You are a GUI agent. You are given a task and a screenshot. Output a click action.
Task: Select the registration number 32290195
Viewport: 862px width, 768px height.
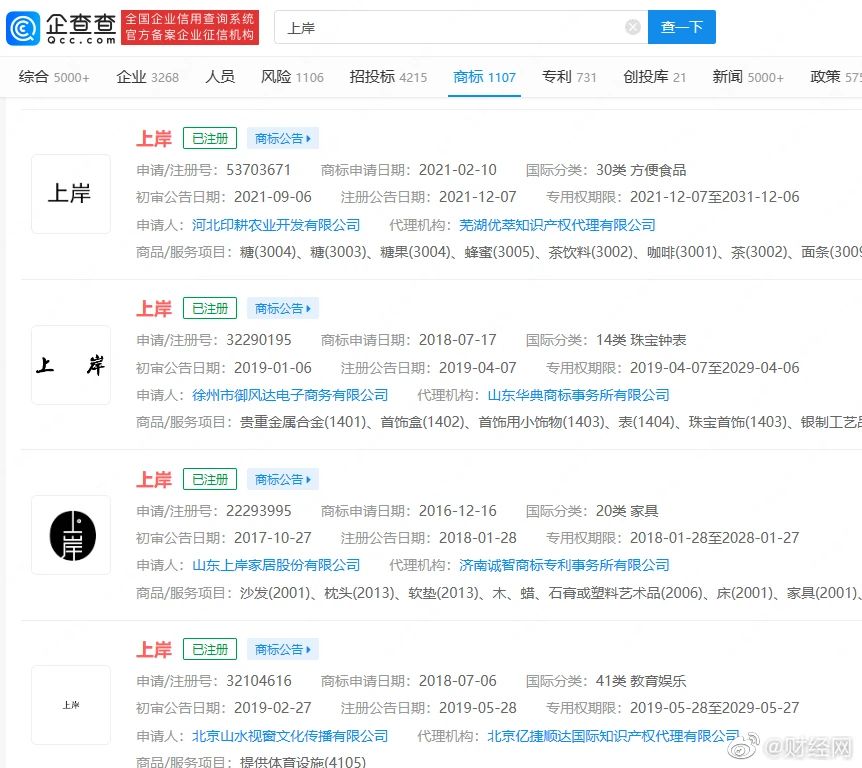click(258, 340)
